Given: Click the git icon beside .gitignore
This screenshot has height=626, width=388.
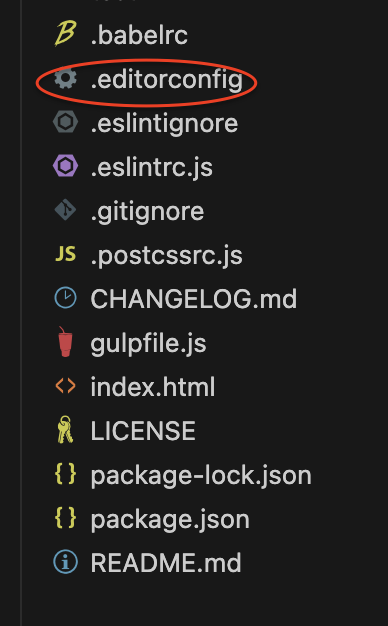Looking at the screenshot, I should point(65,210).
